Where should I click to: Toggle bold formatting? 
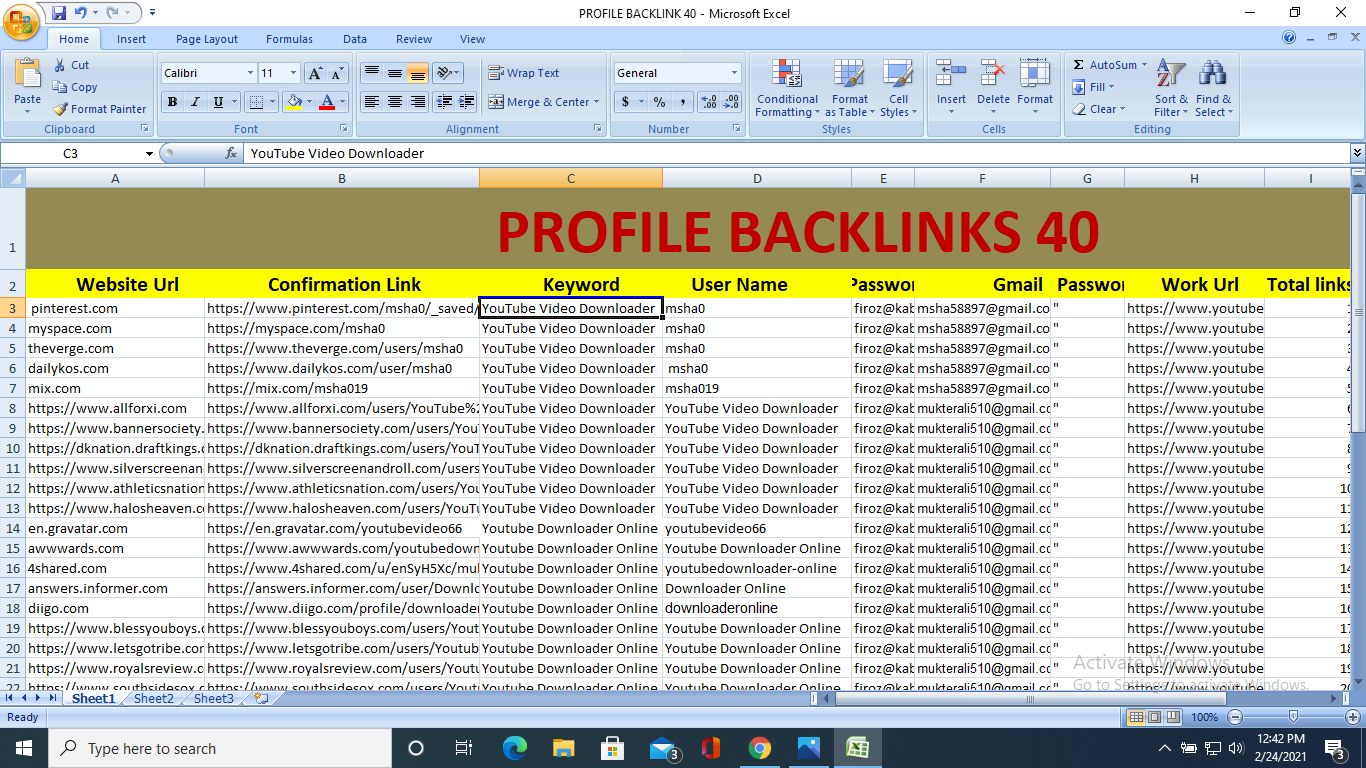pyautogui.click(x=172, y=102)
